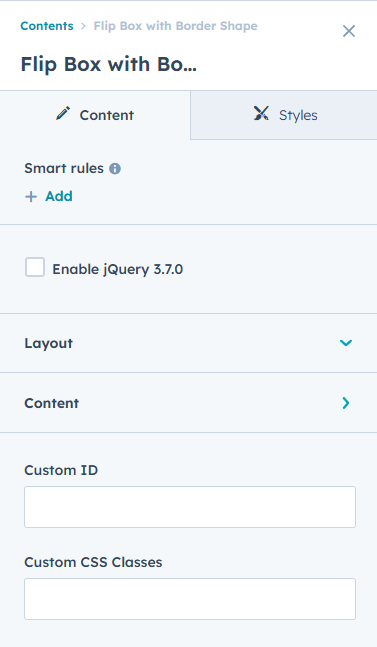Image resolution: width=377 pixels, height=647 pixels.
Task: Focus the Custom CSS Classes field
Action: coord(190,599)
